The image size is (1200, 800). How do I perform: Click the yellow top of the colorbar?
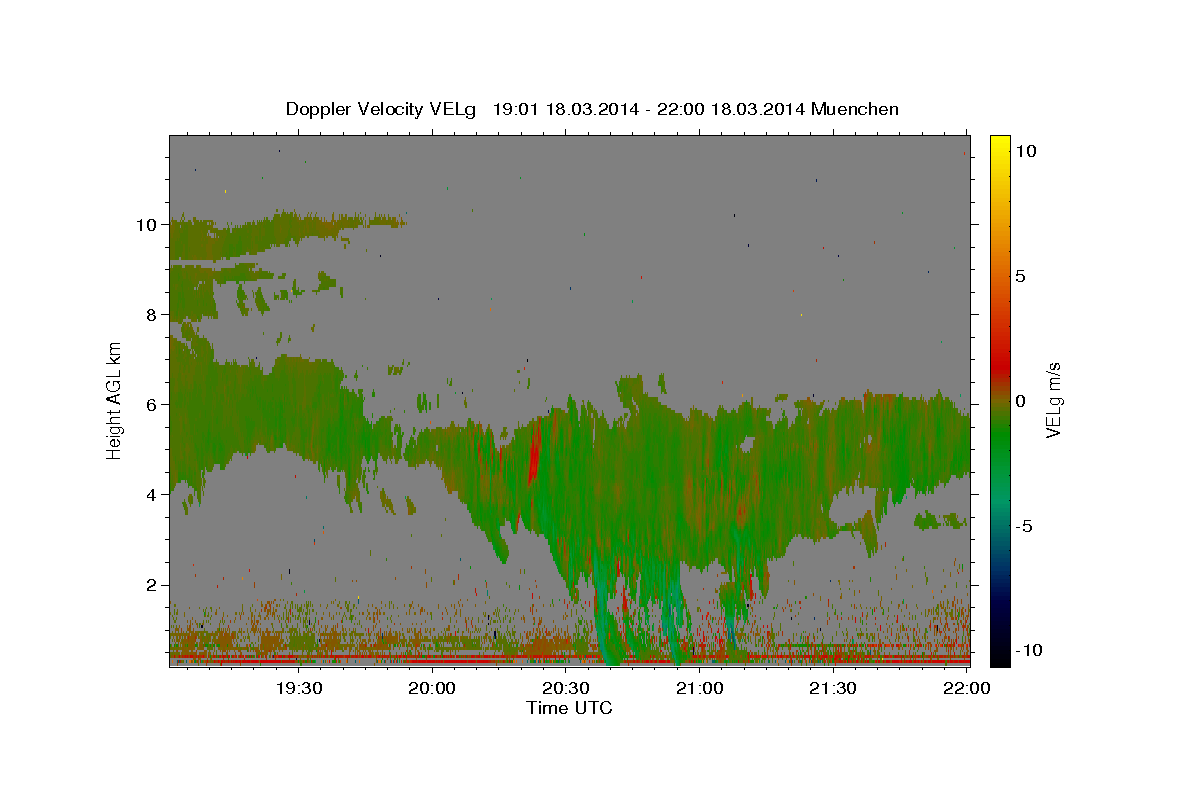click(1000, 142)
